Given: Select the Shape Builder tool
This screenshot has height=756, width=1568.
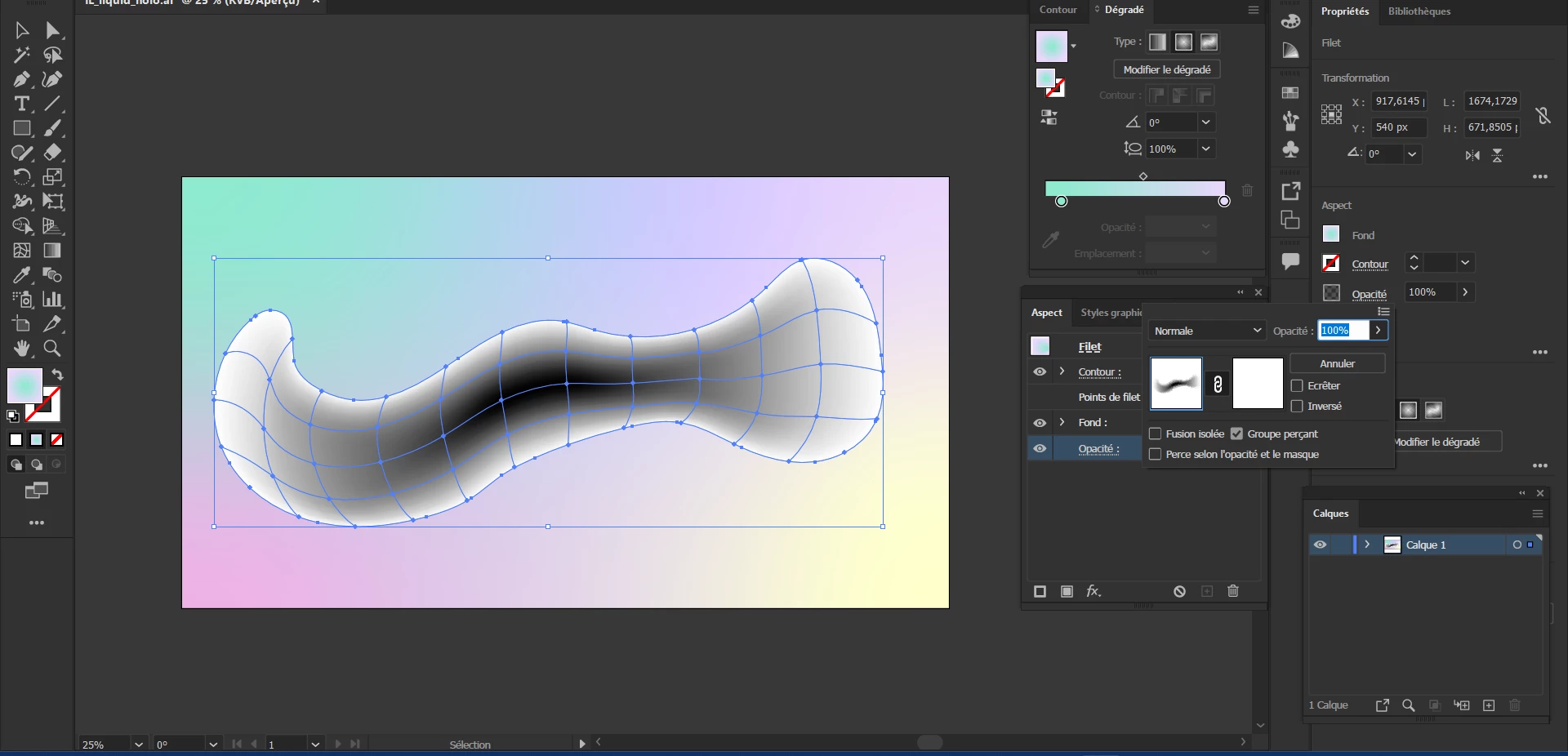Looking at the screenshot, I should [x=22, y=226].
